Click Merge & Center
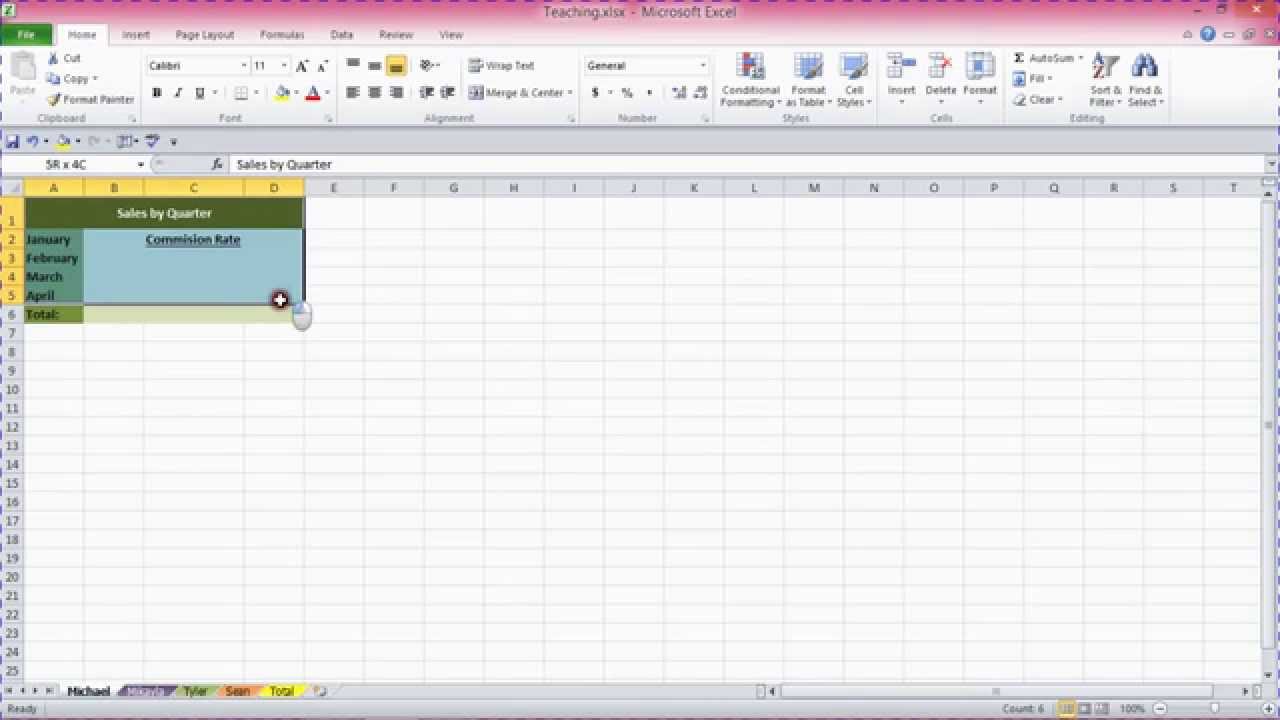The height and width of the screenshot is (720, 1280). 516,92
